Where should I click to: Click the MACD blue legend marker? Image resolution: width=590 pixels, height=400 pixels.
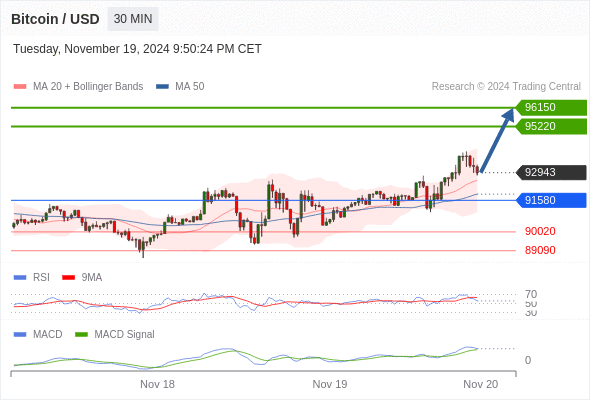tap(20, 335)
